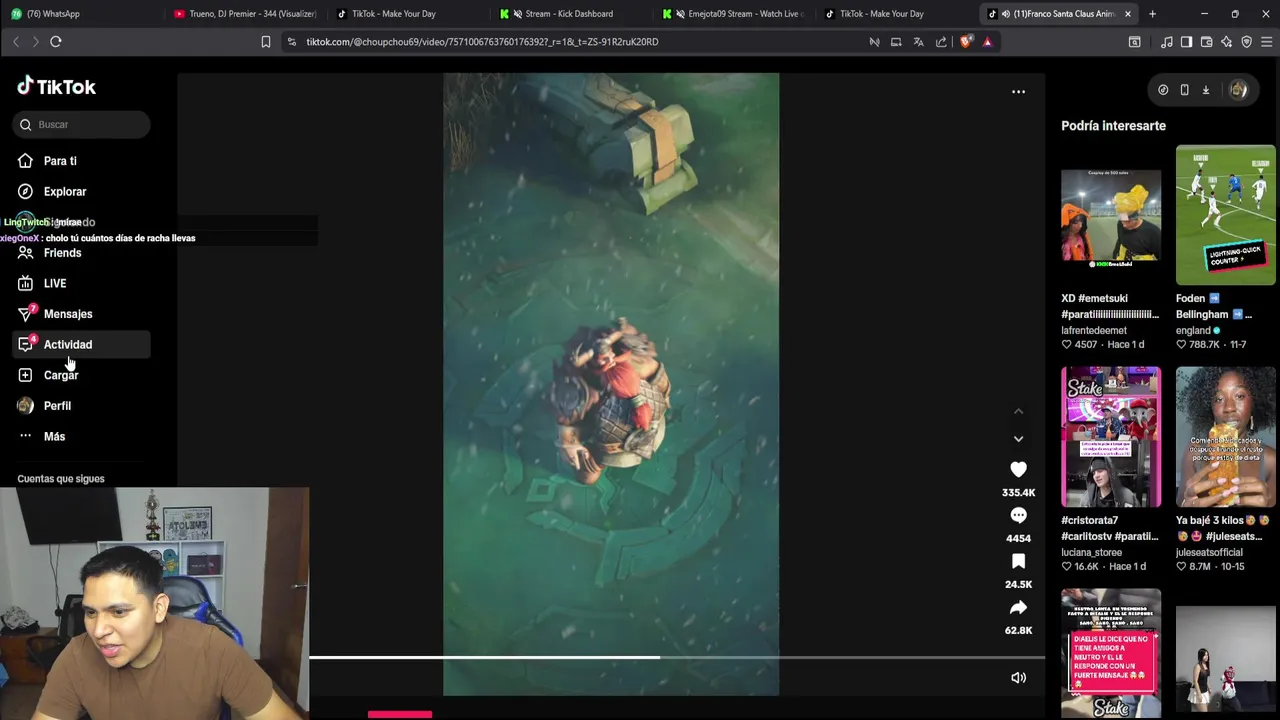Go to the previous video with up chevron
The image size is (1280, 720).
1018,411
